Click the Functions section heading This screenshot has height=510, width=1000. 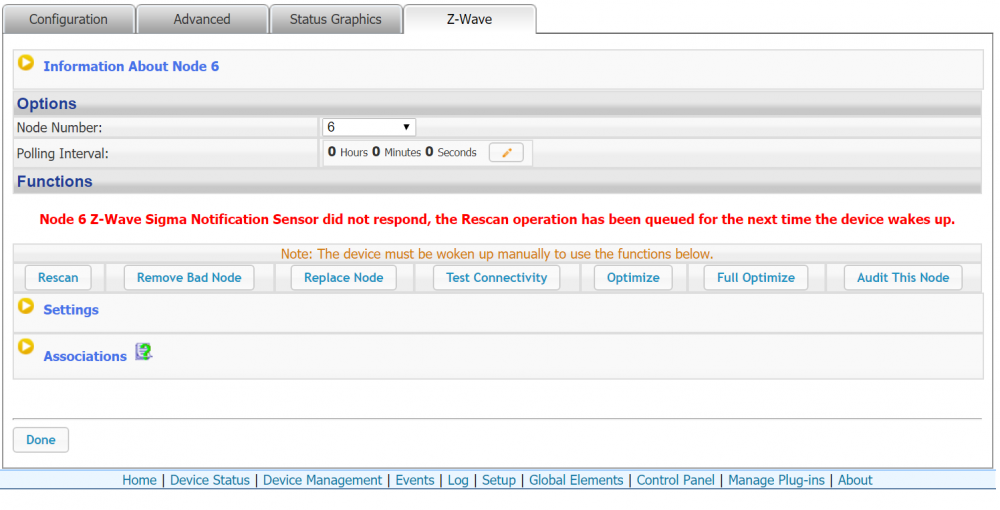(54, 181)
